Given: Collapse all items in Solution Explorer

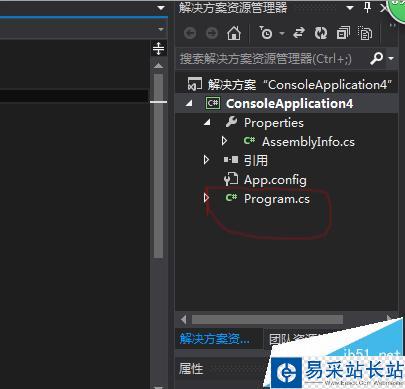Looking at the screenshot, I should pyautogui.click(x=343, y=33).
